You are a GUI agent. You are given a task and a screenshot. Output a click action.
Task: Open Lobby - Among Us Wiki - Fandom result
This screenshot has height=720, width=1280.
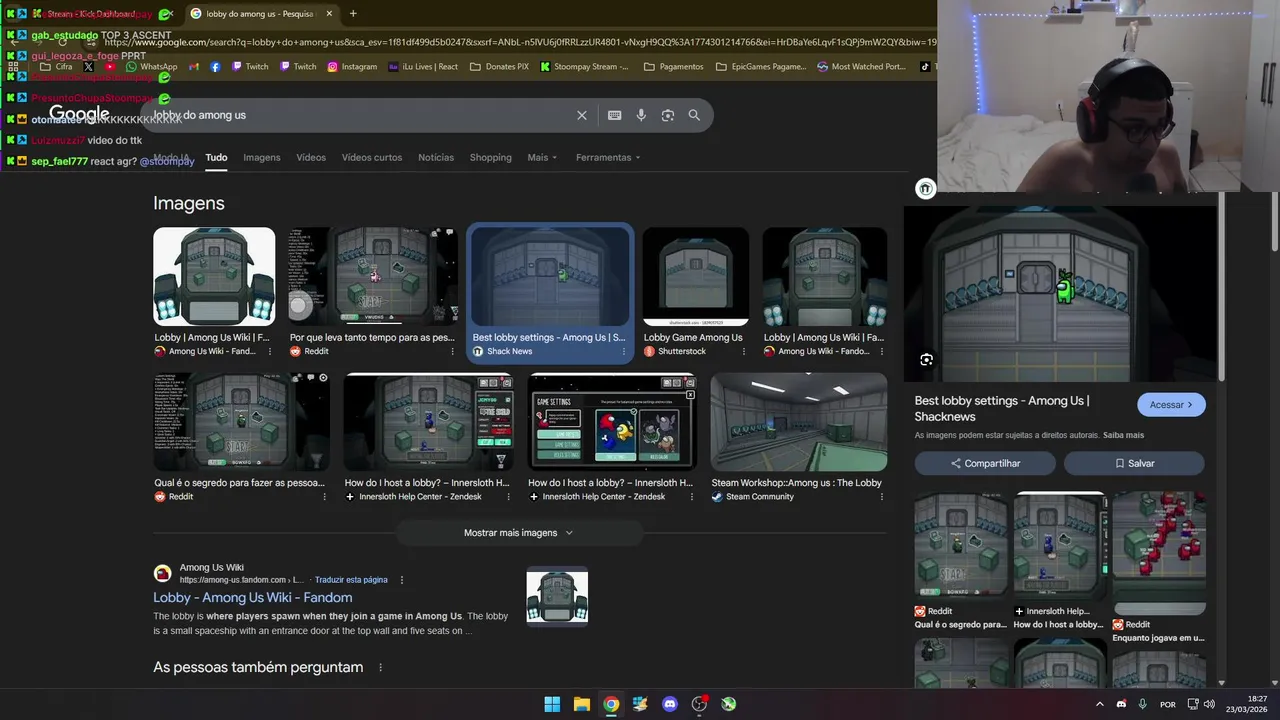[x=252, y=598]
